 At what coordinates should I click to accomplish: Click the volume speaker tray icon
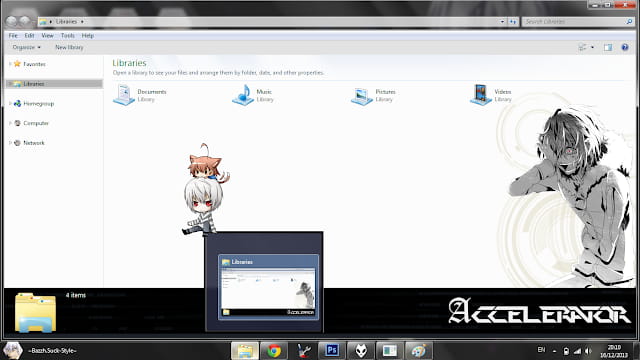click(588, 351)
